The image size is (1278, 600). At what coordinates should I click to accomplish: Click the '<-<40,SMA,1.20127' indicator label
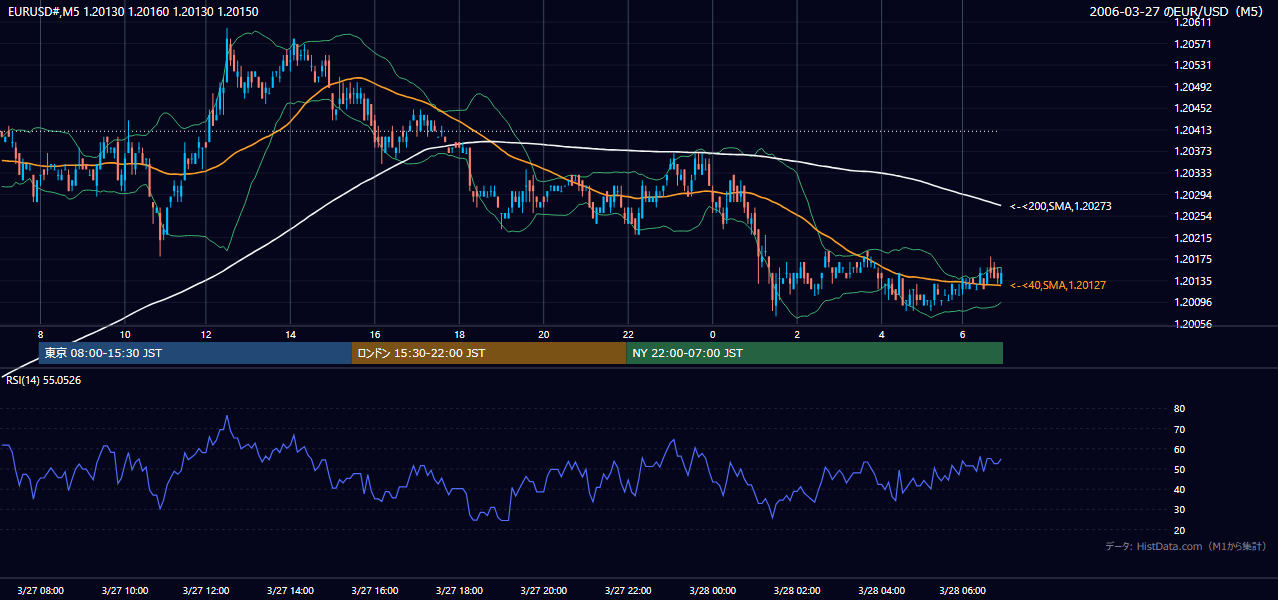tap(1059, 285)
